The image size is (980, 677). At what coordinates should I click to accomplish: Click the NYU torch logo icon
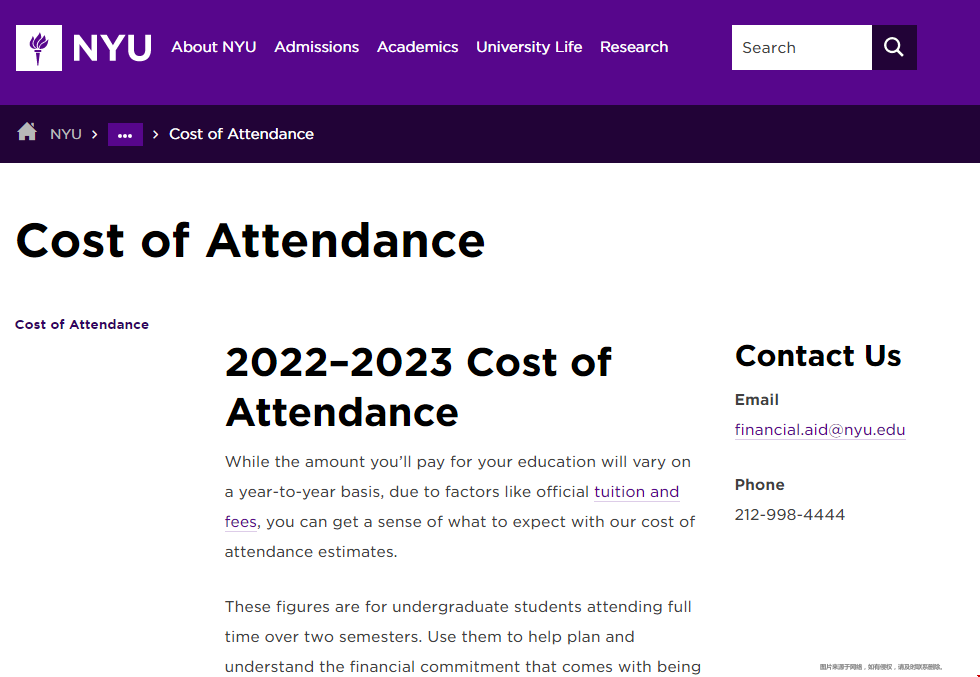[39, 48]
